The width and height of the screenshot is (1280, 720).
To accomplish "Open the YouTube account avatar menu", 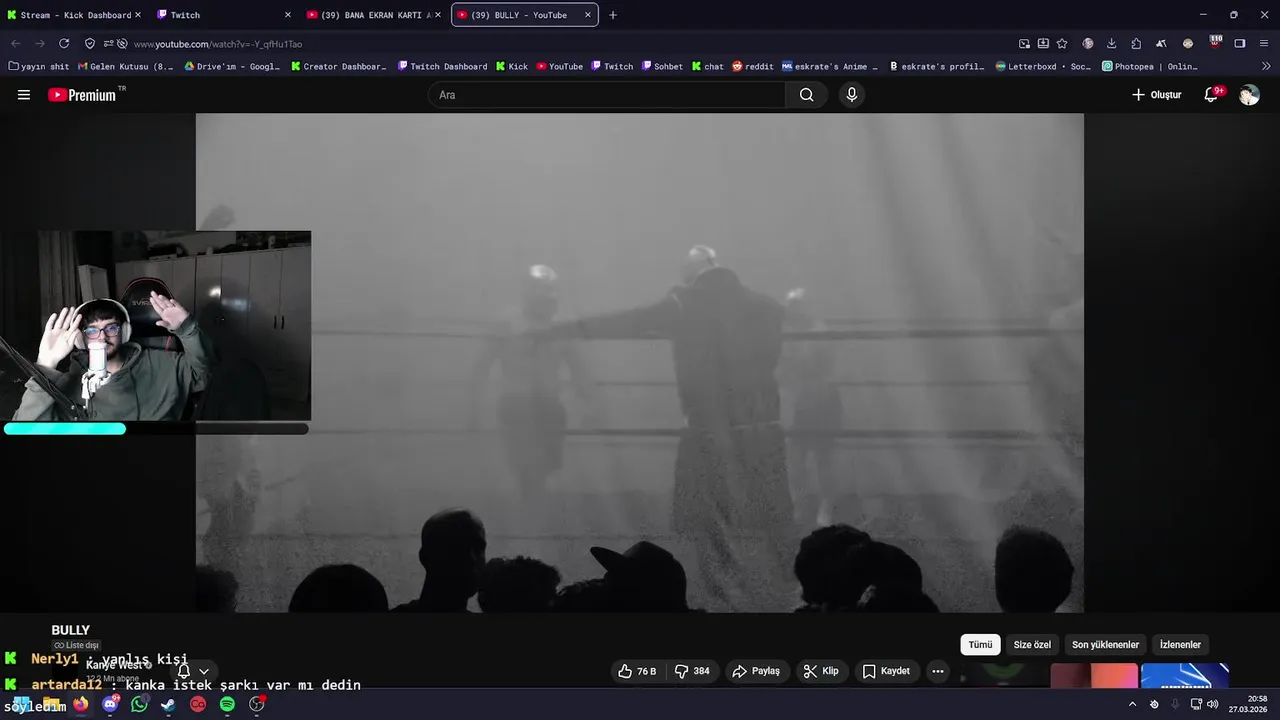I will [x=1249, y=95].
